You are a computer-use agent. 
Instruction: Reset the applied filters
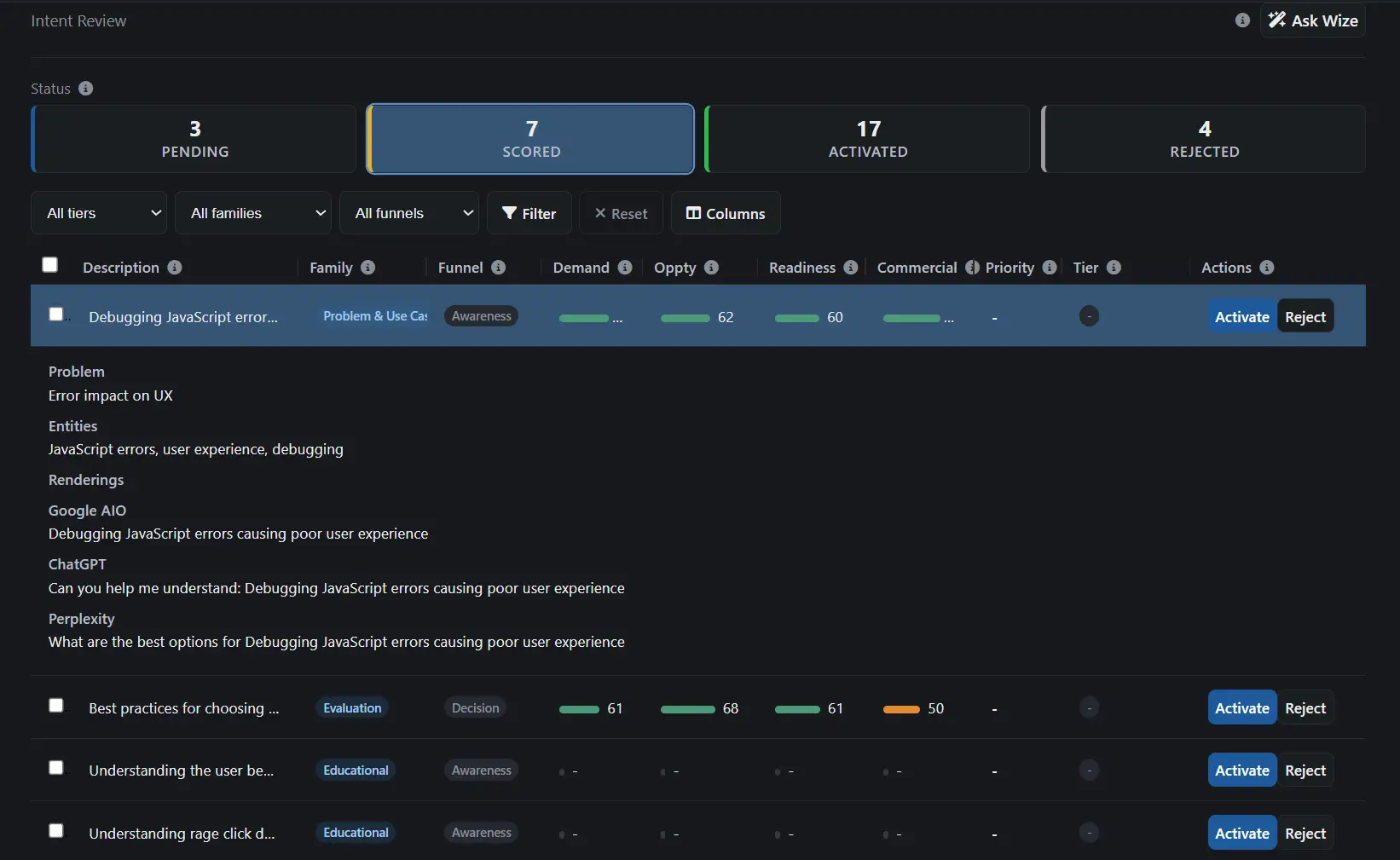click(621, 213)
